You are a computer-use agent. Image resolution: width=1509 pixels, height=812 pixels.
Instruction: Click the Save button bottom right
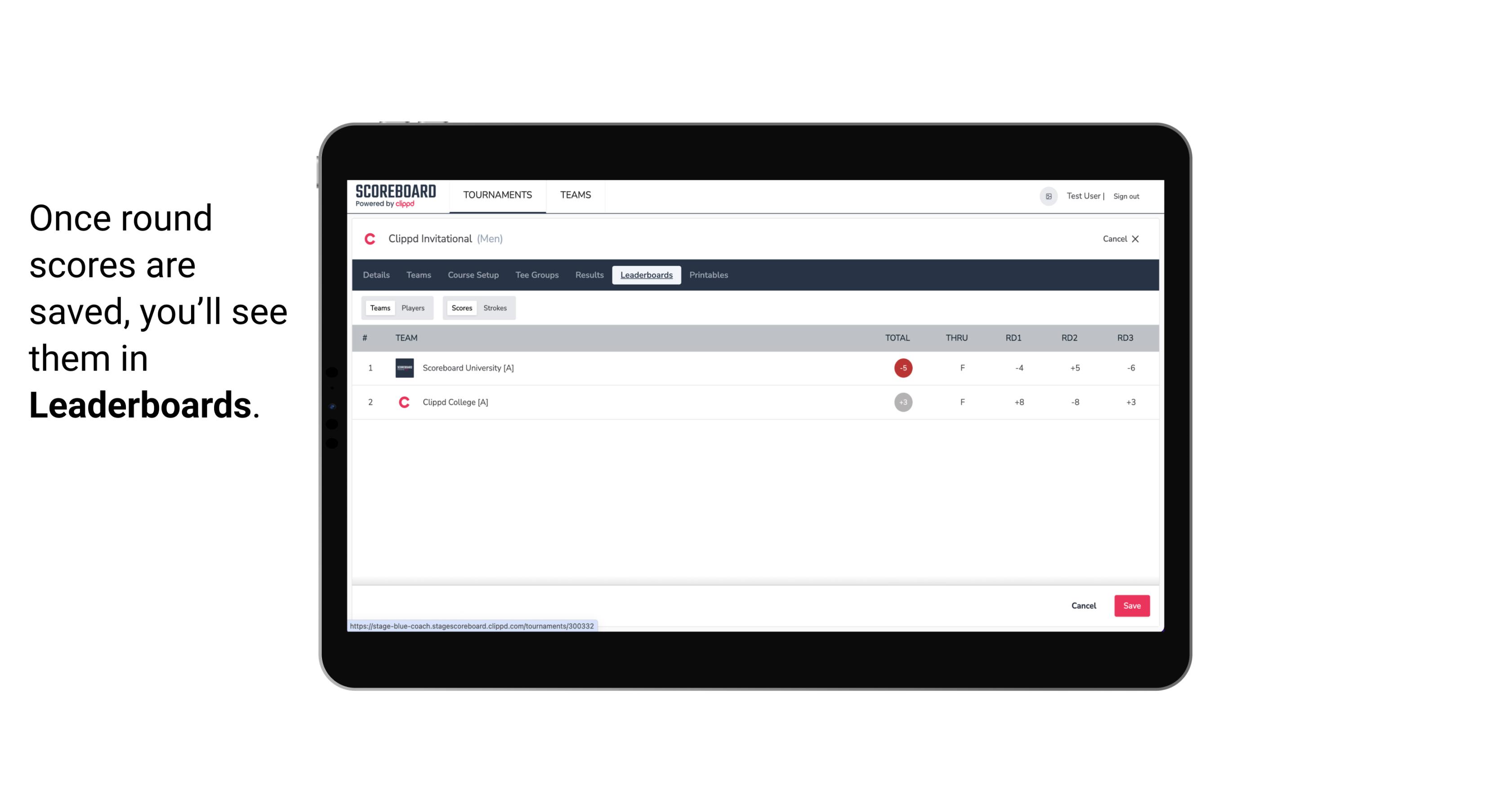tap(1130, 606)
